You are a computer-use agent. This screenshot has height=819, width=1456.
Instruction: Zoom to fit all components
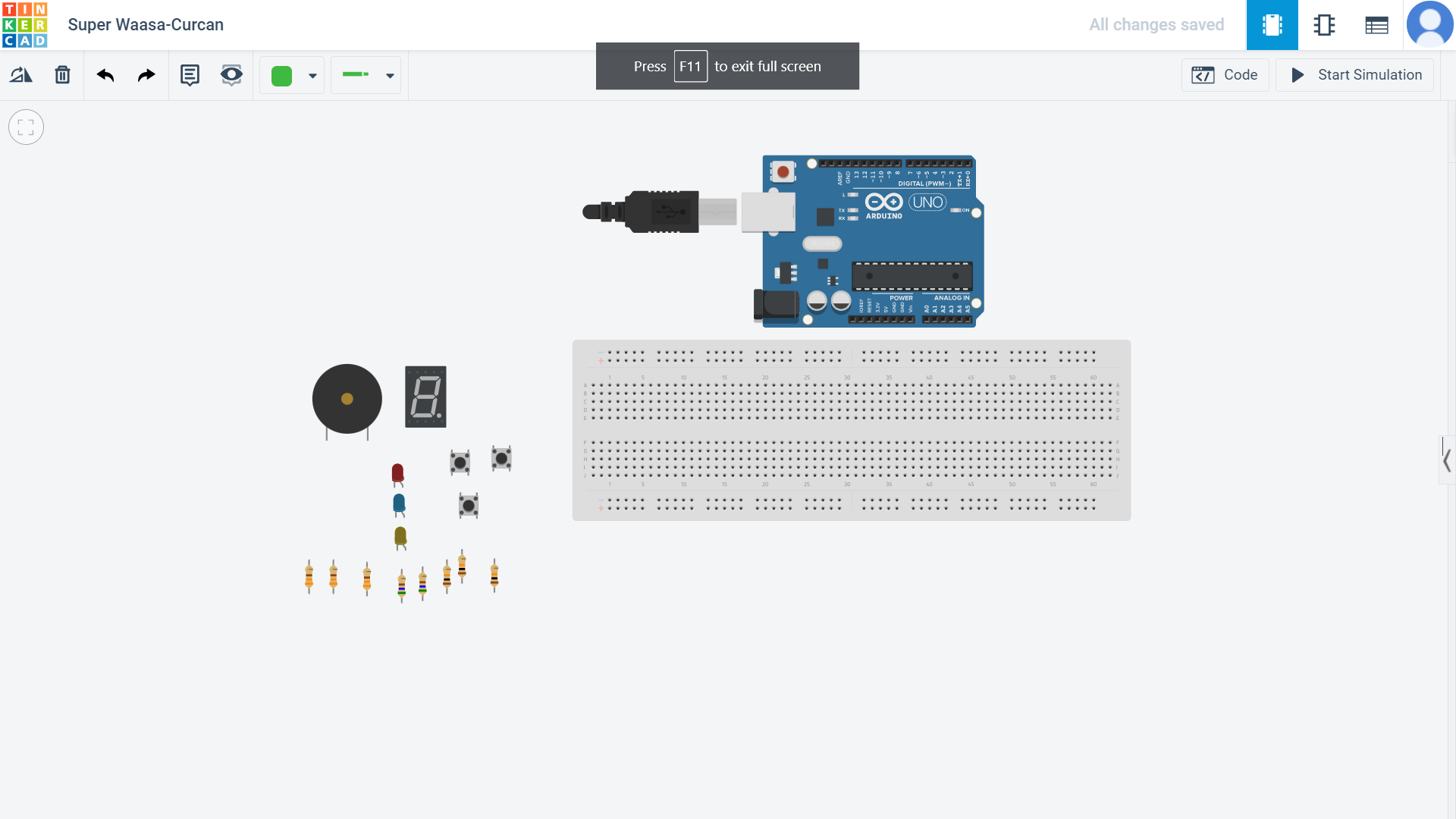coord(26,127)
